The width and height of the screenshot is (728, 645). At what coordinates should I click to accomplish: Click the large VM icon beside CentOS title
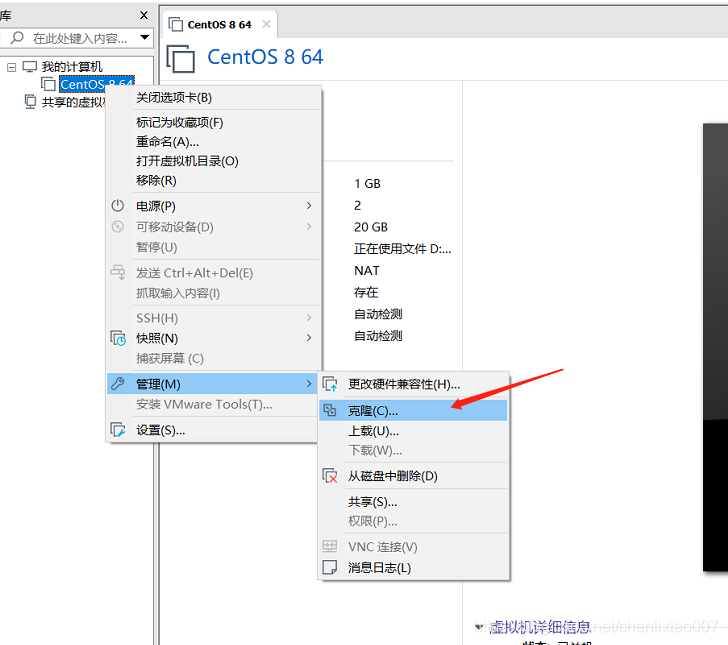(x=181, y=59)
